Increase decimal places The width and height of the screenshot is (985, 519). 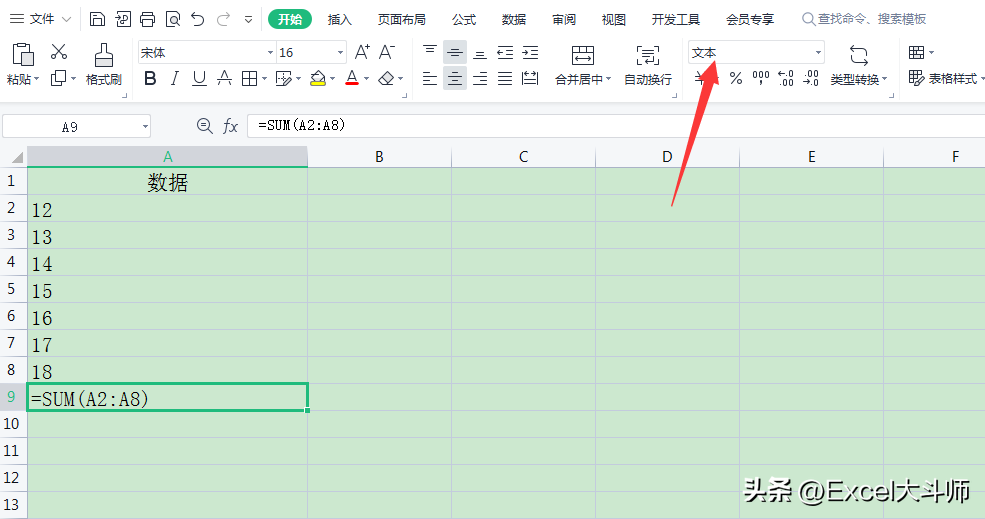(786, 79)
